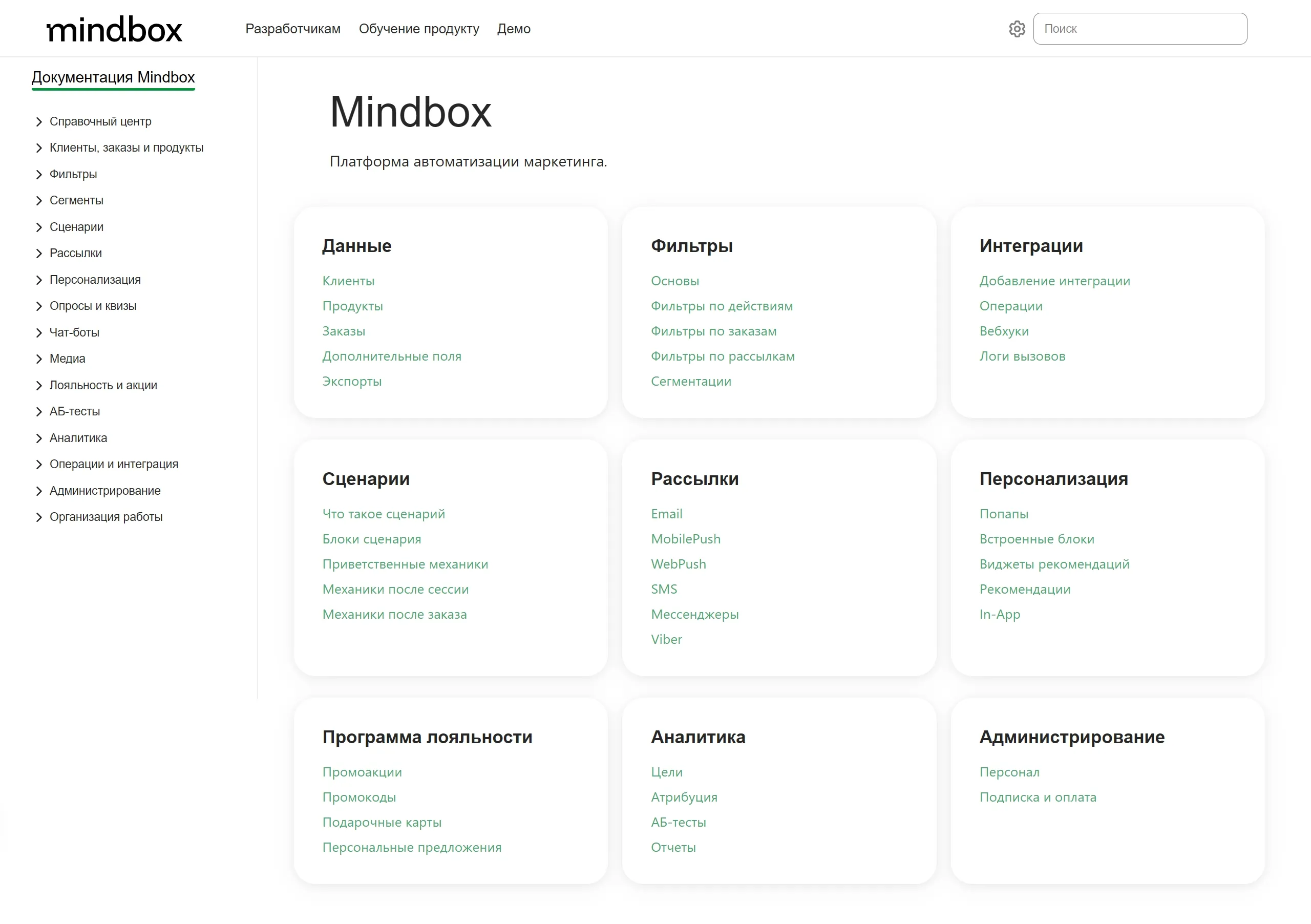The image size is (1311, 924).
Task: Expand Лояльность и акции chevron
Action: (x=39, y=386)
